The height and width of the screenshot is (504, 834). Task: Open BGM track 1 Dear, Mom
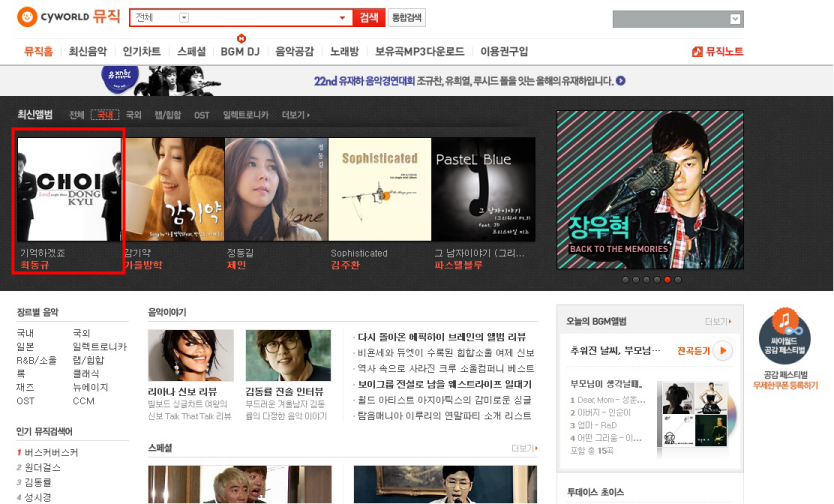coord(607,400)
